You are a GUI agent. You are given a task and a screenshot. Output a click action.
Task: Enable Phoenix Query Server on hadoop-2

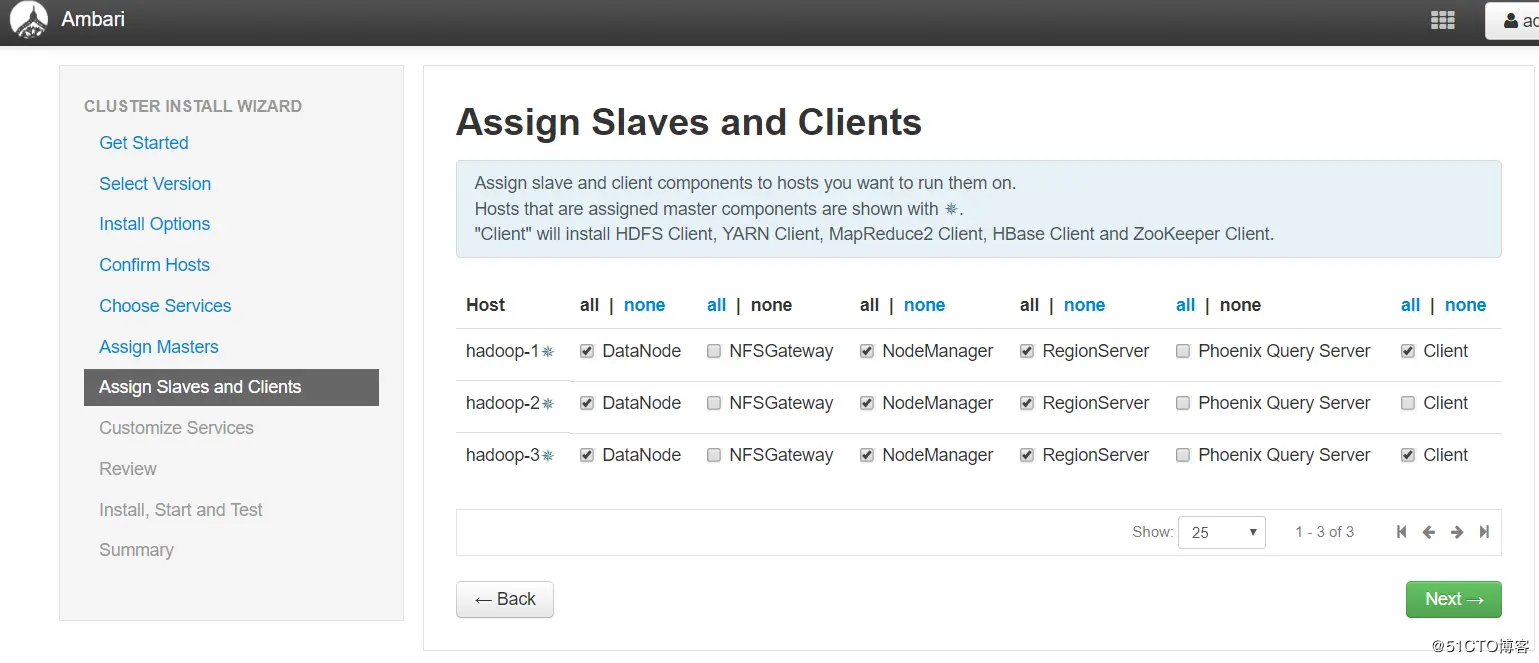coord(1183,403)
